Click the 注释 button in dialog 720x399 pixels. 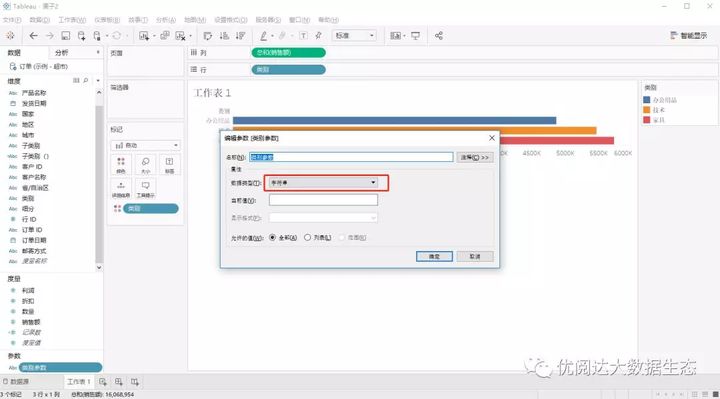[475, 157]
